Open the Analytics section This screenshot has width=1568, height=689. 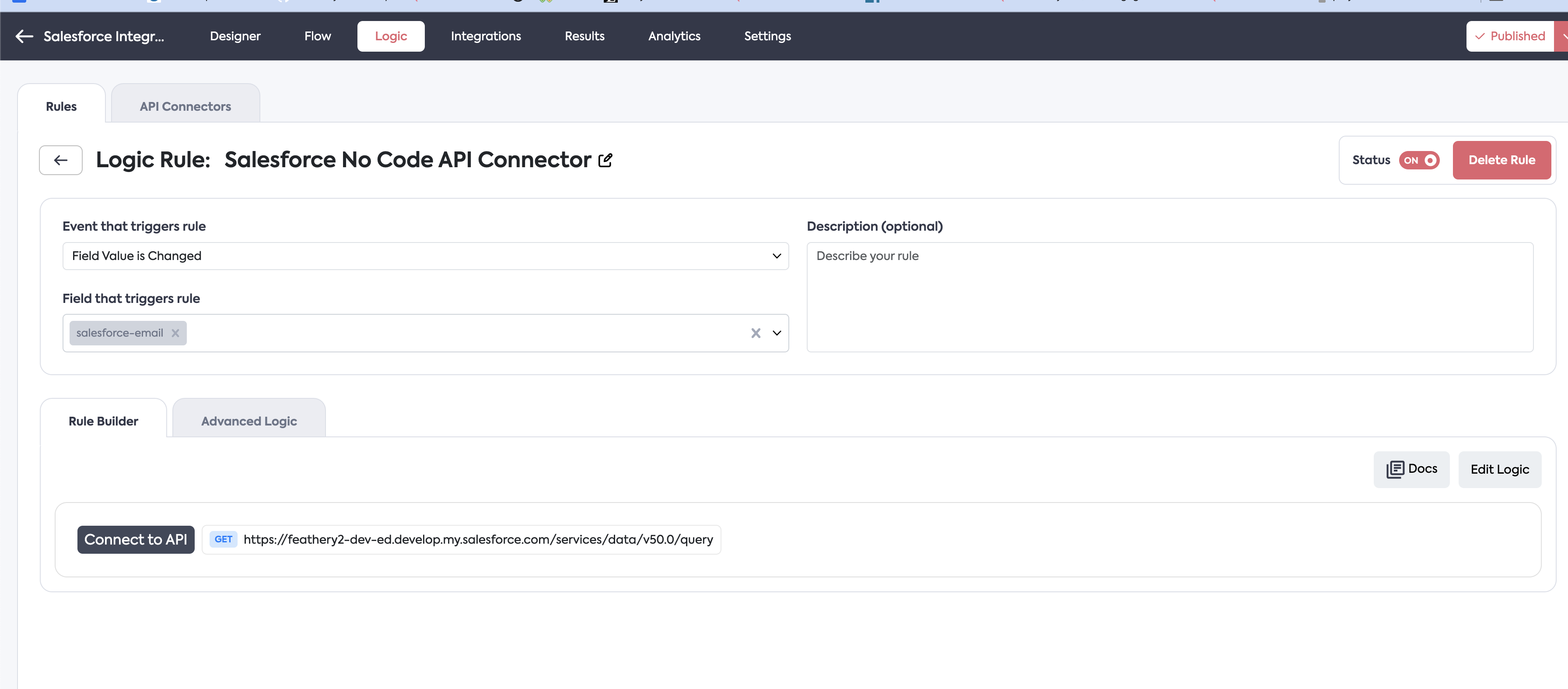674,37
